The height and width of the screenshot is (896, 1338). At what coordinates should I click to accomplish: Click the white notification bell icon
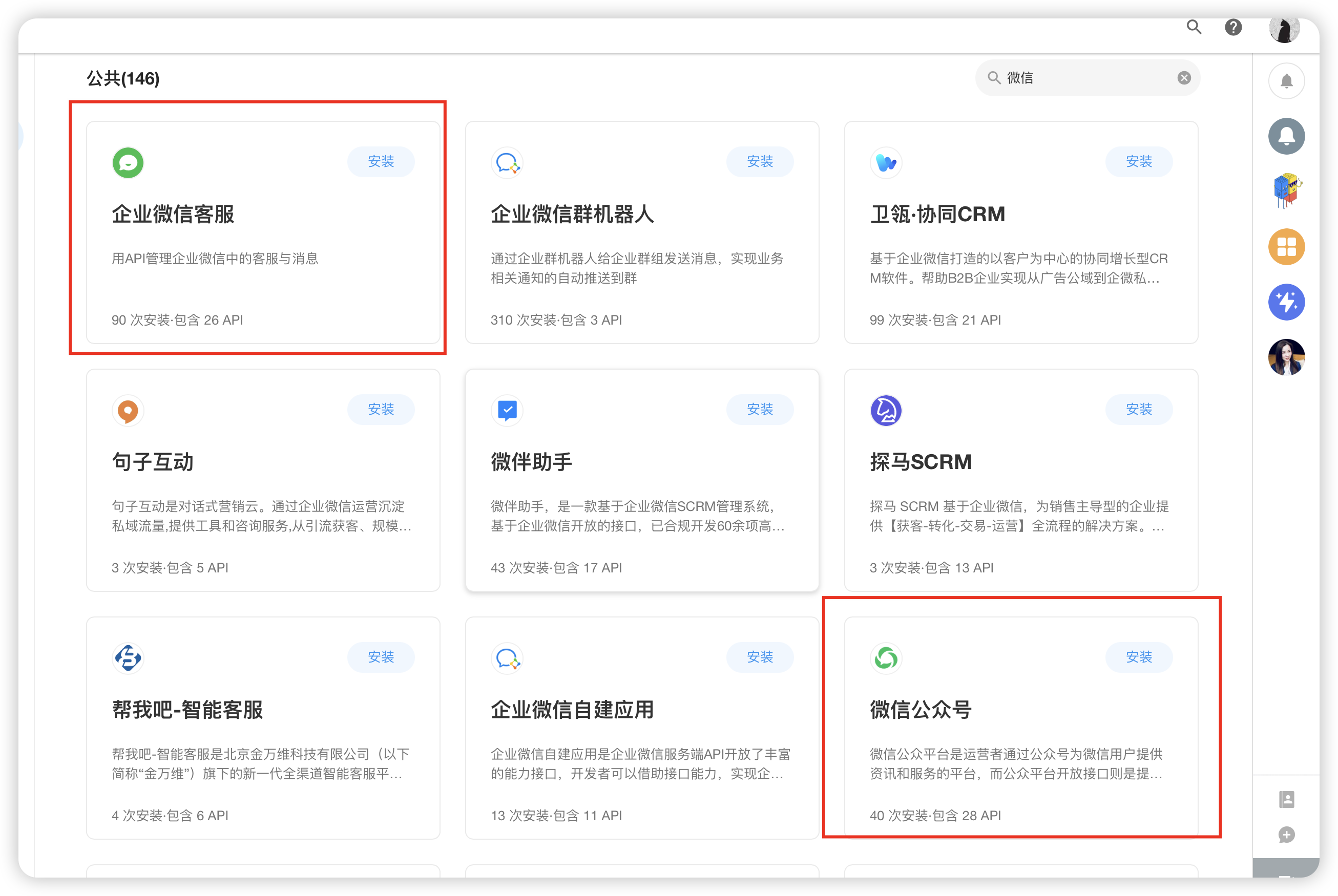[1286, 81]
